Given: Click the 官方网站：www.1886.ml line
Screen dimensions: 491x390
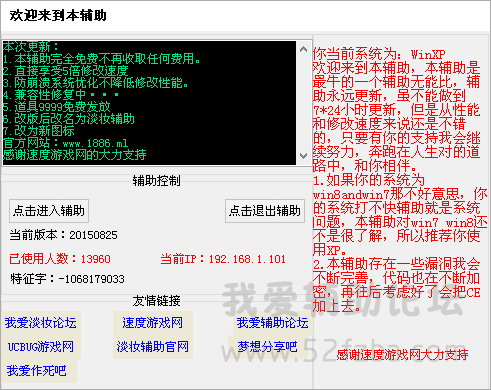Looking at the screenshot, I should 66,143.
